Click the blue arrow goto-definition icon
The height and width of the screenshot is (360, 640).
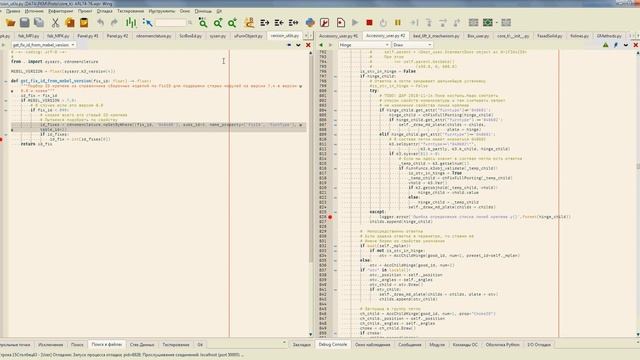point(147,22)
